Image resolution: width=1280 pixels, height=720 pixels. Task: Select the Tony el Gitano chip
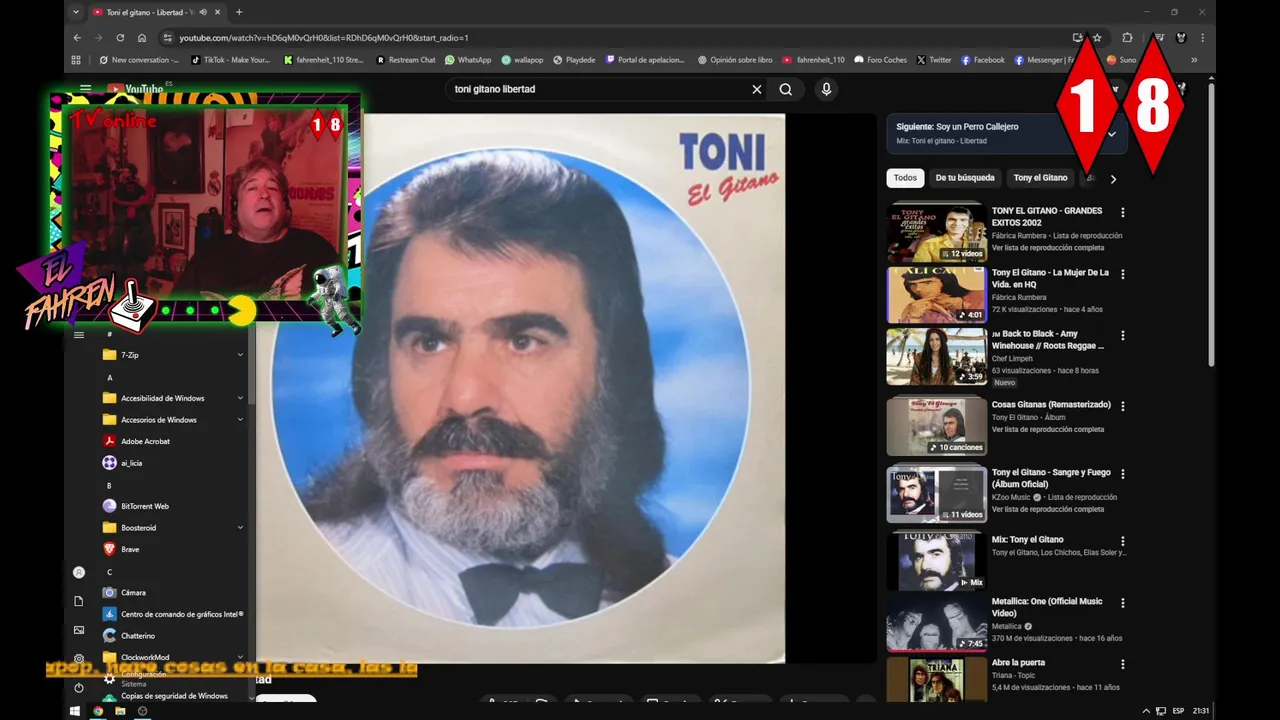tap(1041, 178)
